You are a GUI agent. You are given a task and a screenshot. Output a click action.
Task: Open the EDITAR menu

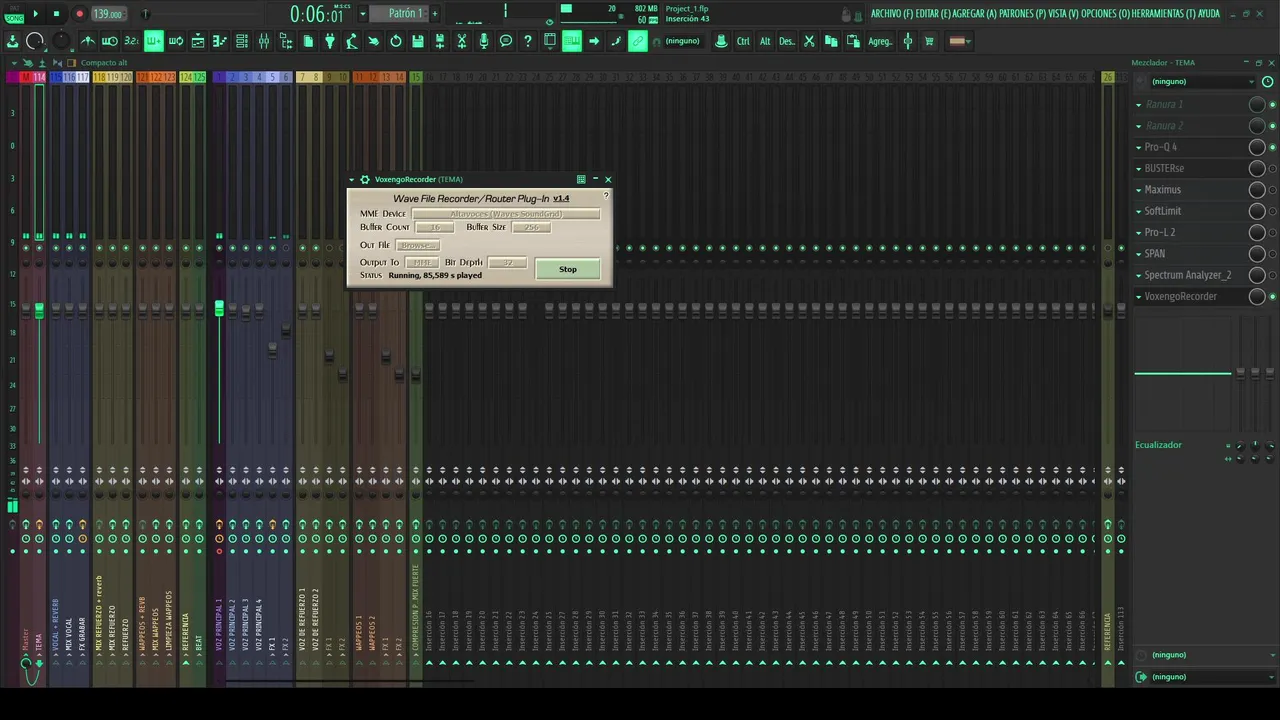(933, 14)
